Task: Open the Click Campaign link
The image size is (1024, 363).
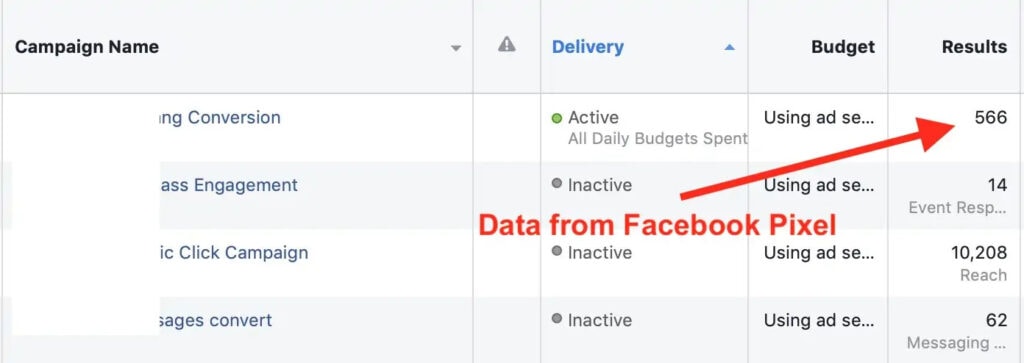Action: click(234, 252)
